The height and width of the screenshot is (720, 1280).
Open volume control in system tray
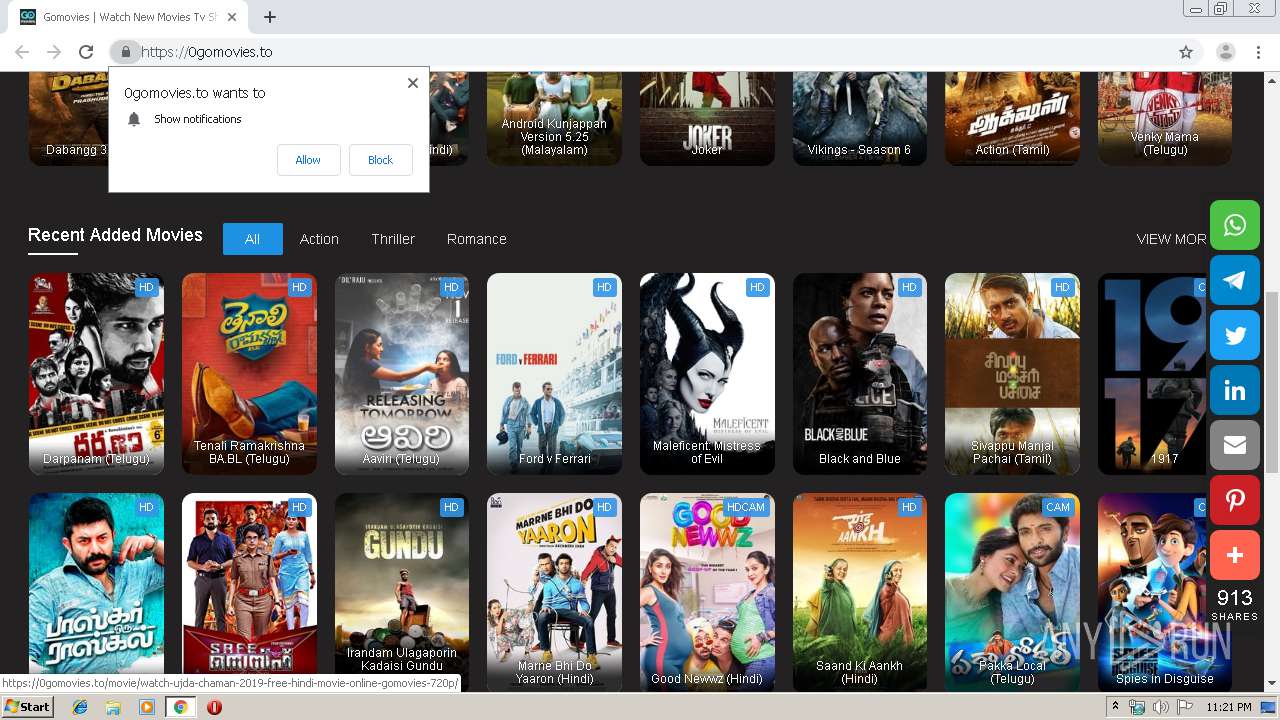1161,707
